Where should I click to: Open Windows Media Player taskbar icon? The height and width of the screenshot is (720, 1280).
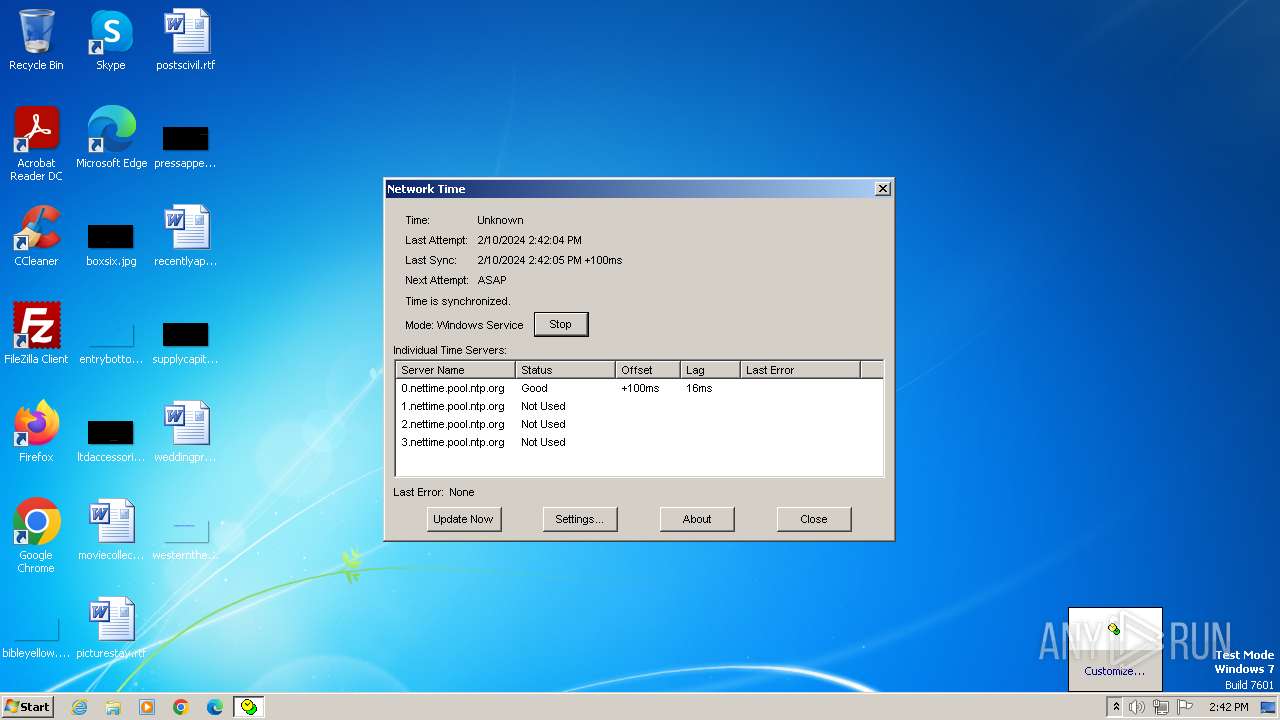(147, 707)
